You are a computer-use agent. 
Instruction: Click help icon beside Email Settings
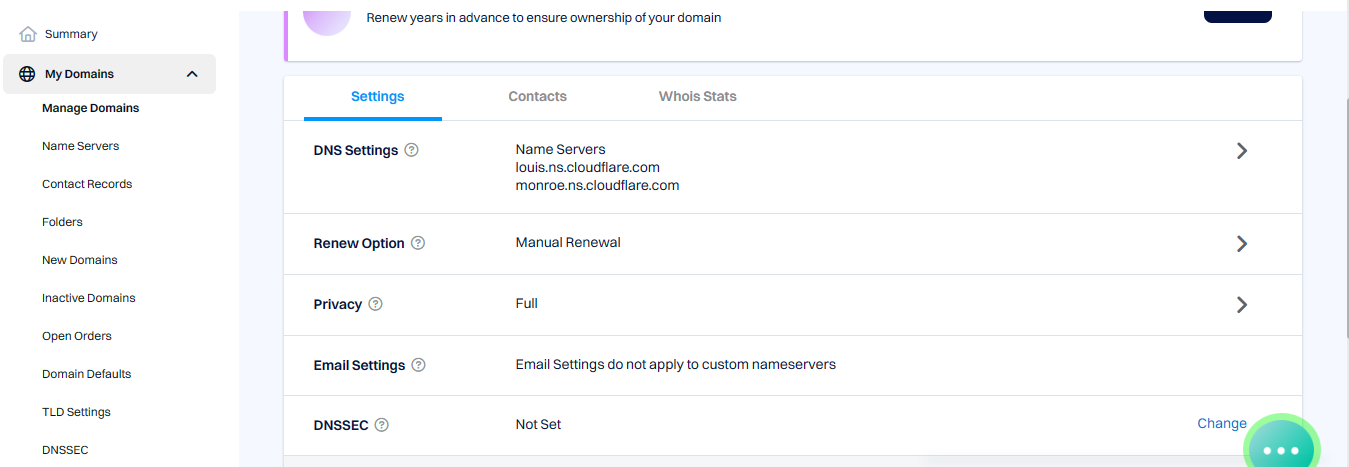(418, 365)
